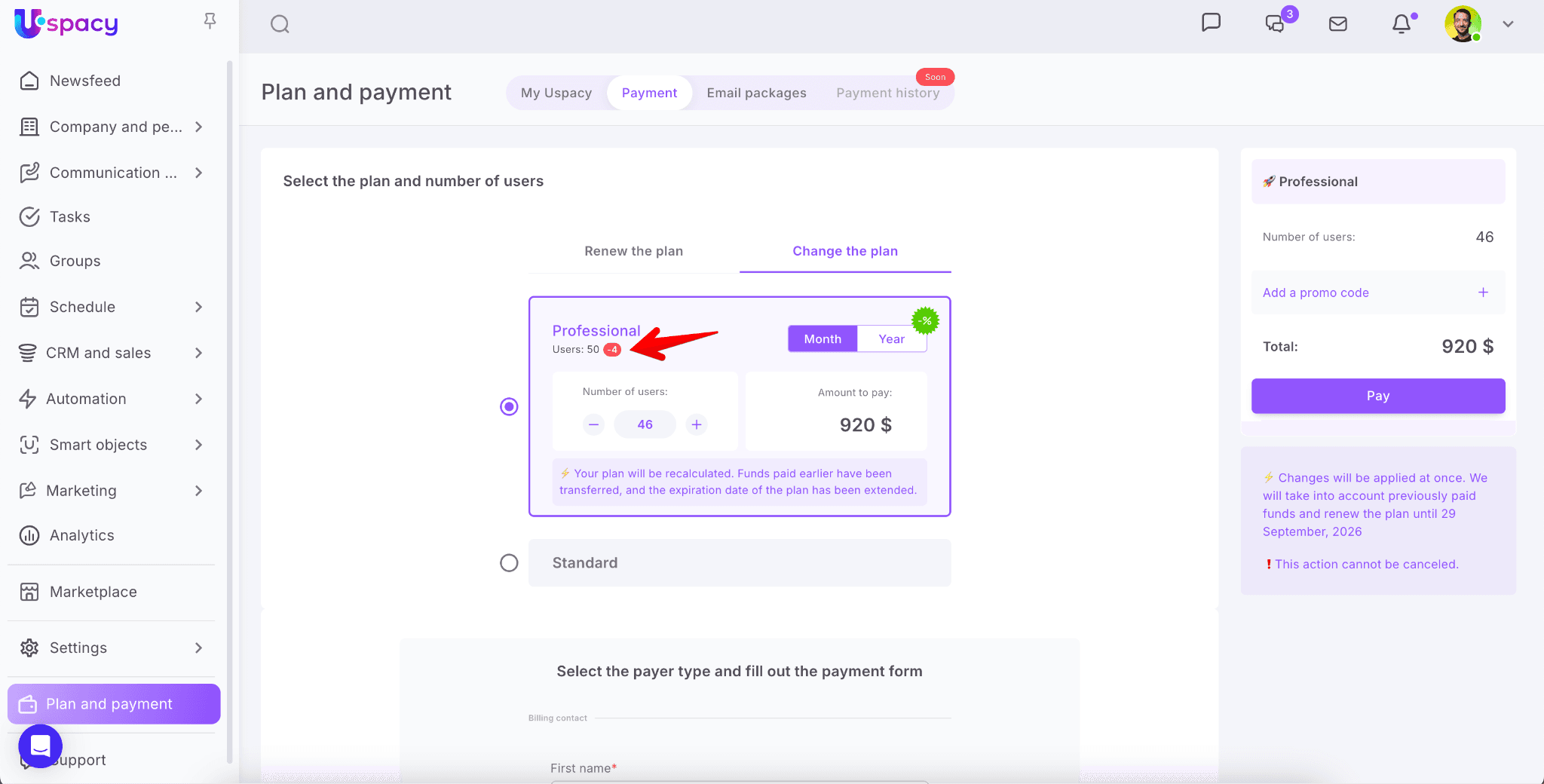The height and width of the screenshot is (784, 1544).
Task: Decrease number of users with minus
Action: 594,424
